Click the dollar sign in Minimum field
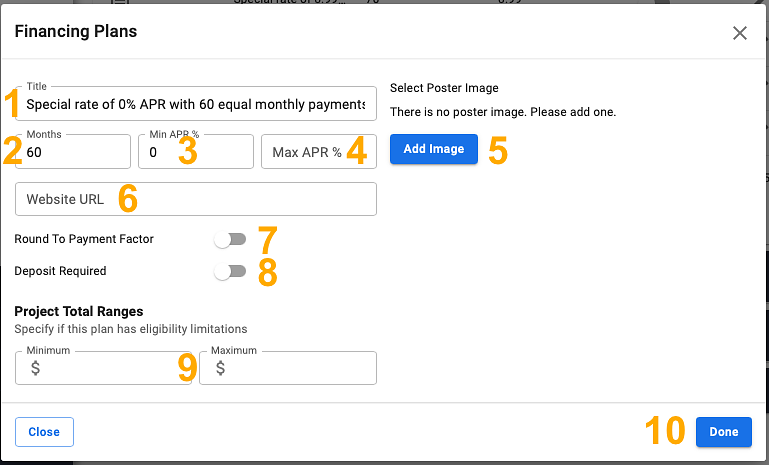This screenshot has height=465, width=769. (35, 368)
